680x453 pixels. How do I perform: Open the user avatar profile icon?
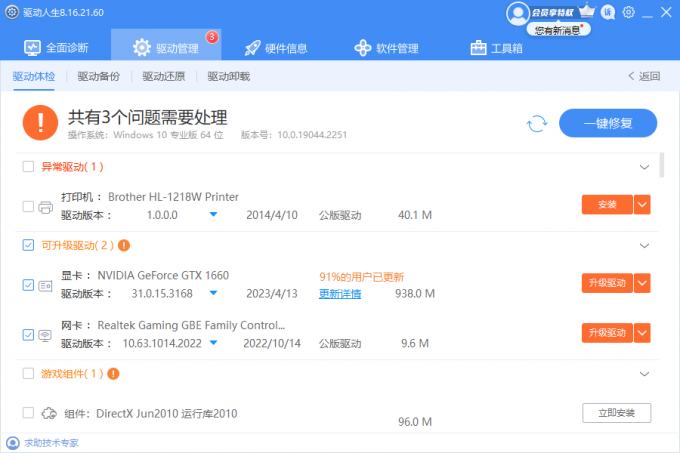[518, 14]
